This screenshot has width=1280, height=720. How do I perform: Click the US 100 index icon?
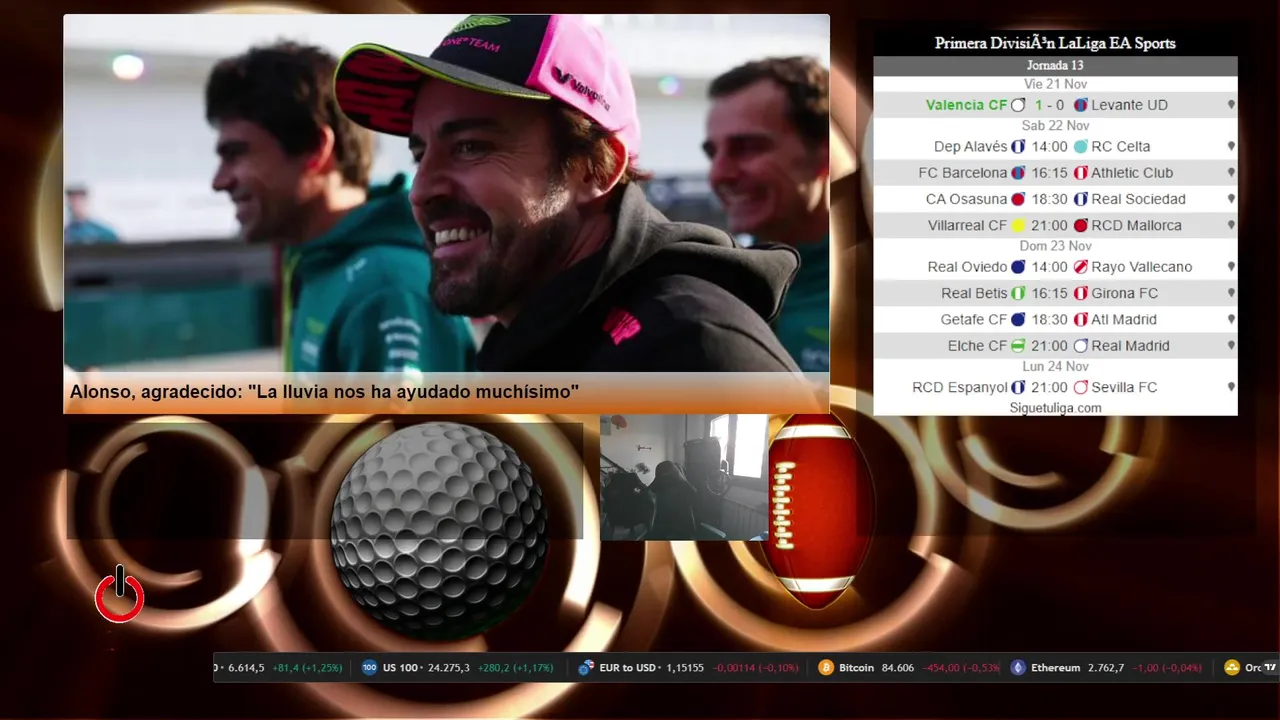pyautogui.click(x=369, y=667)
